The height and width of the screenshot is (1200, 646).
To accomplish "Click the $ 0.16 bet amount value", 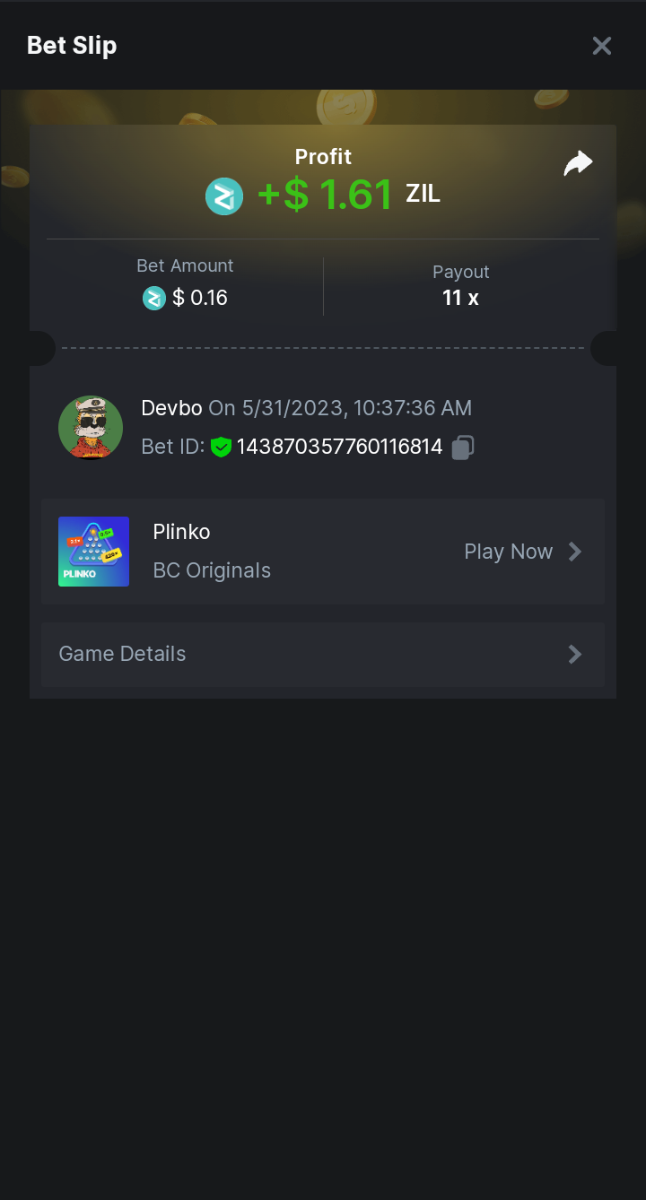I will (x=200, y=298).
